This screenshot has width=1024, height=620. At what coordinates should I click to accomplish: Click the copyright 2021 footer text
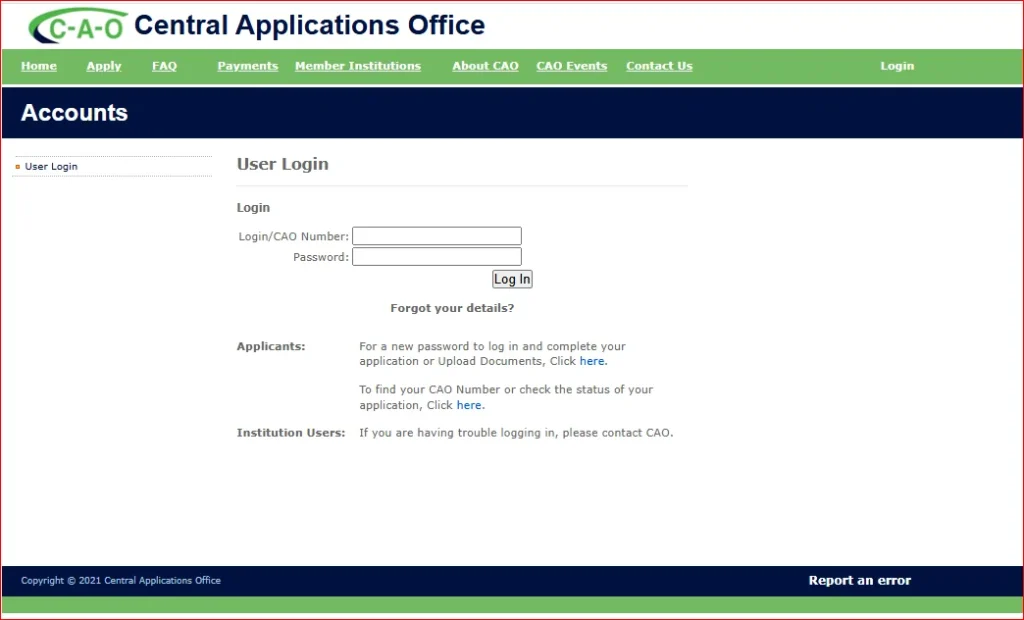click(121, 580)
